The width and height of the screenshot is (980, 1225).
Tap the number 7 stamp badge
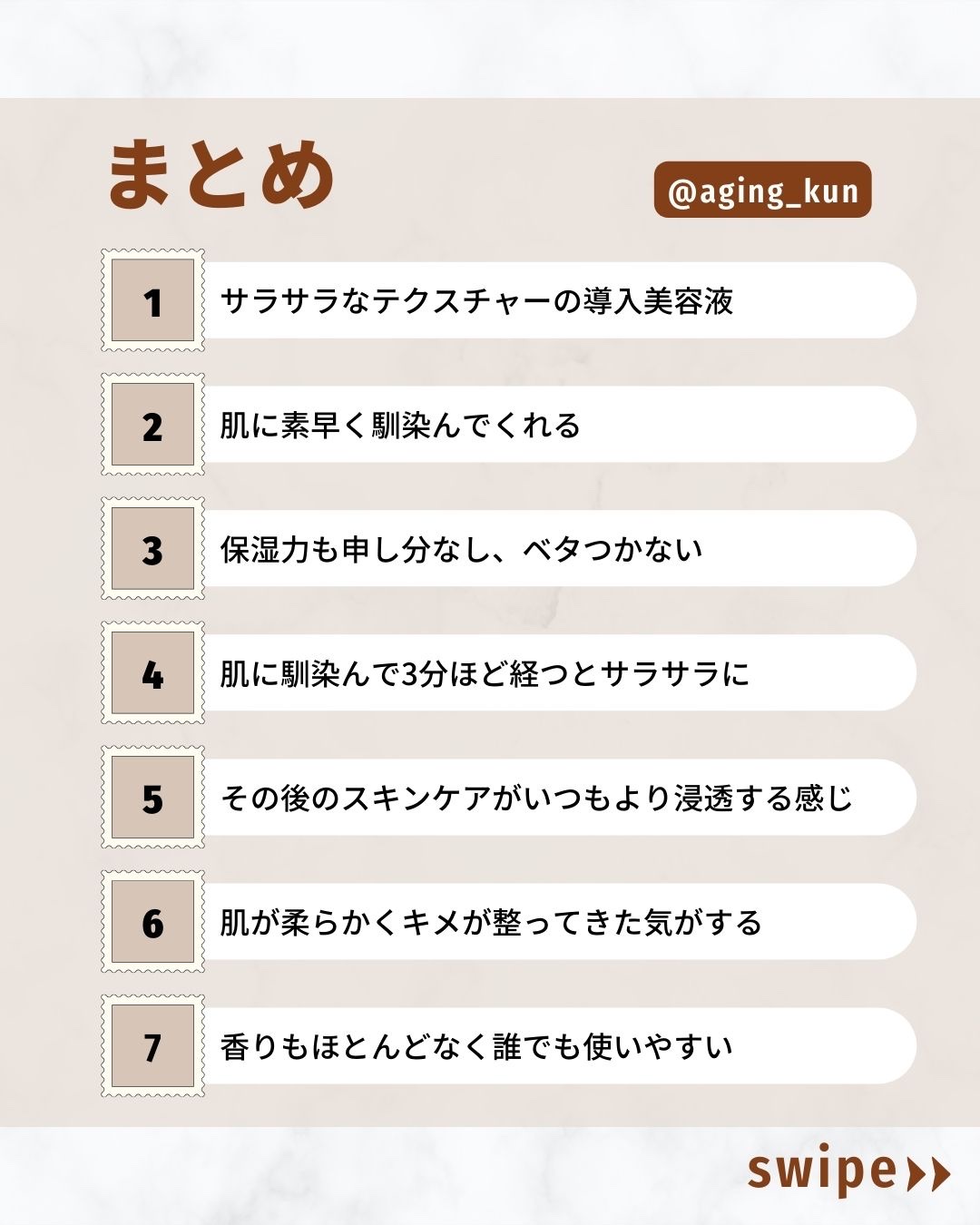[152, 1046]
